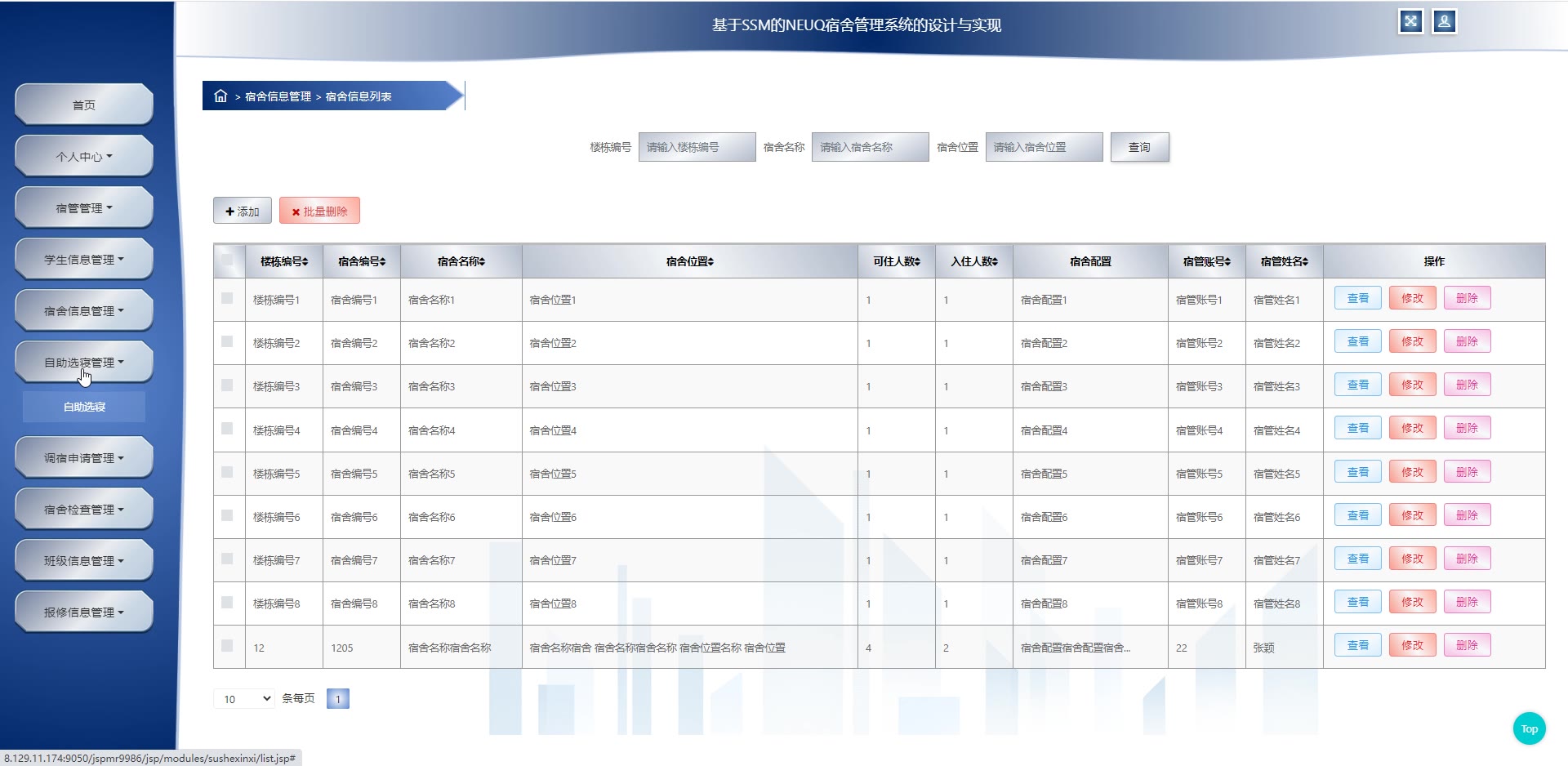Screen dimensions: 1568x766
Task: Expand the 班级信息管理 sidebar menu
Action: click(x=84, y=560)
